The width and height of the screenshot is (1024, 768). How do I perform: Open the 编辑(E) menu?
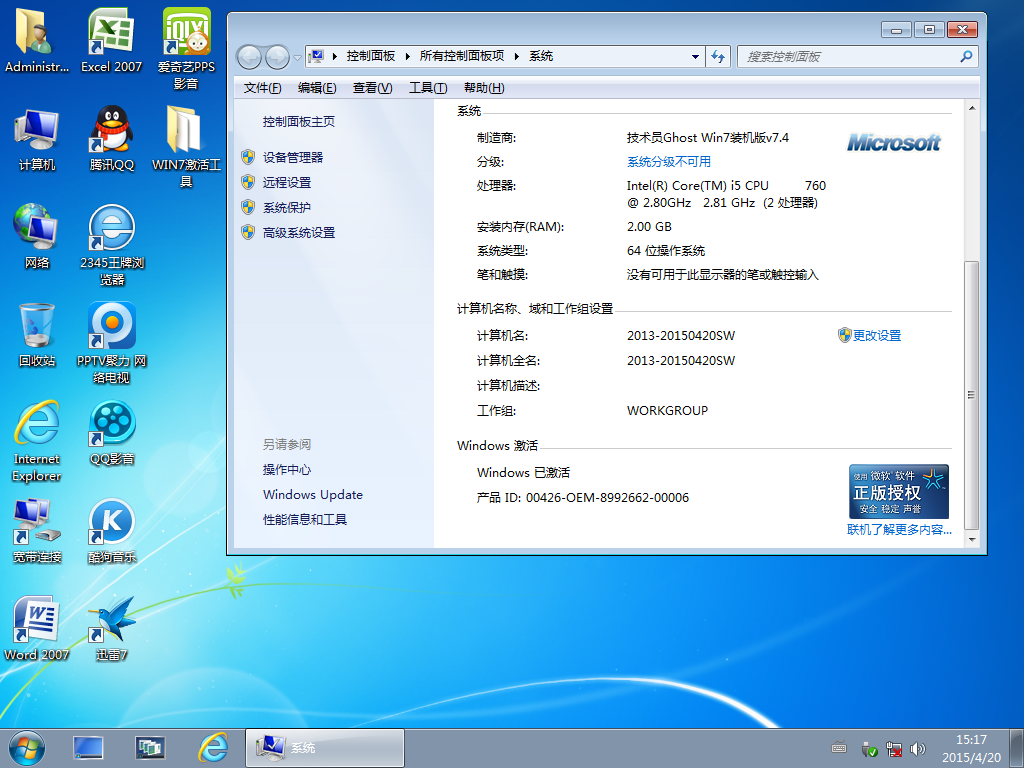(x=317, y=88)
